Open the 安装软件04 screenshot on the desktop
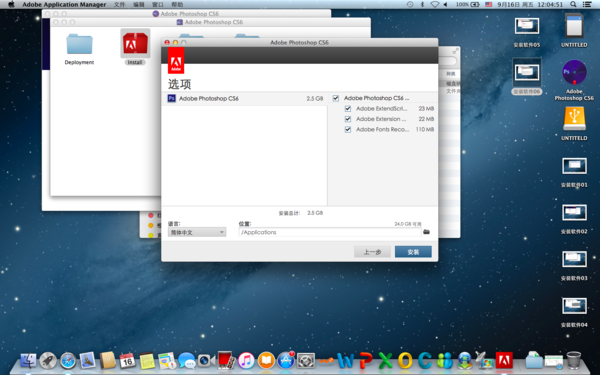600x375 pixels. (574, 306)
